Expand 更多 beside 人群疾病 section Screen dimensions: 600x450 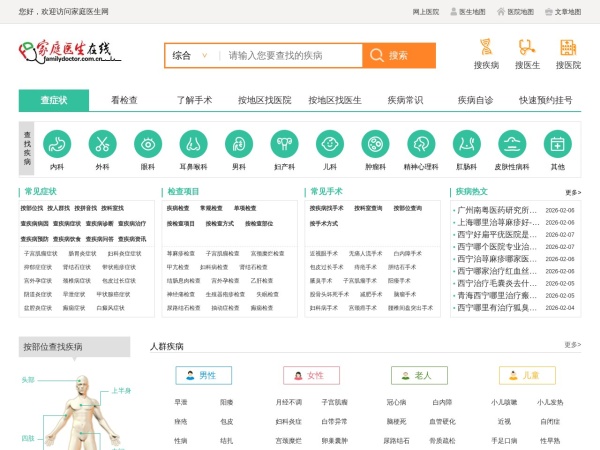click(572, 345)
